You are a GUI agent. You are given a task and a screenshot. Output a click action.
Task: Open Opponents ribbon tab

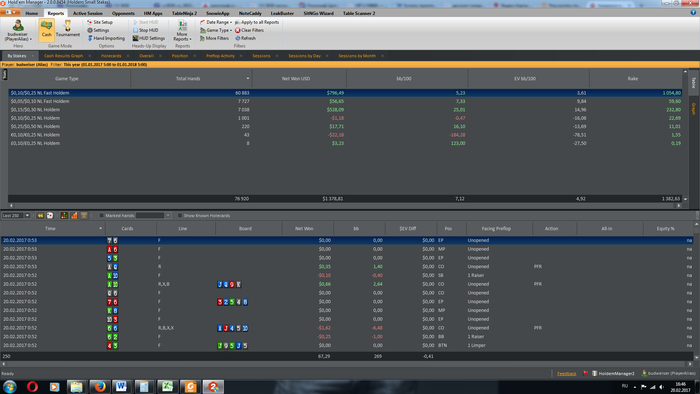point(123,13)
